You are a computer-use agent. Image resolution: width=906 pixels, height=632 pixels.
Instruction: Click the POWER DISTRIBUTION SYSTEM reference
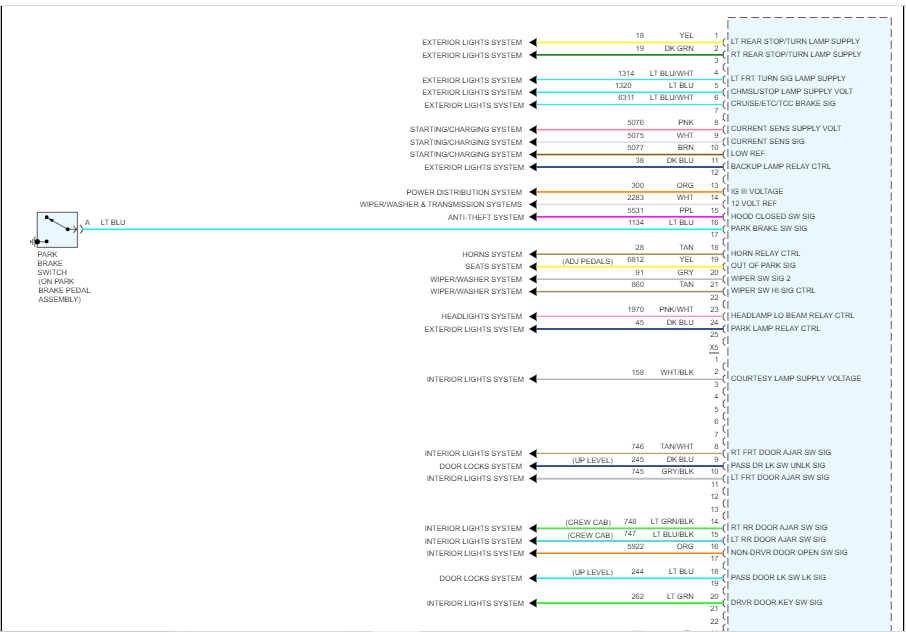click(464, 192)
